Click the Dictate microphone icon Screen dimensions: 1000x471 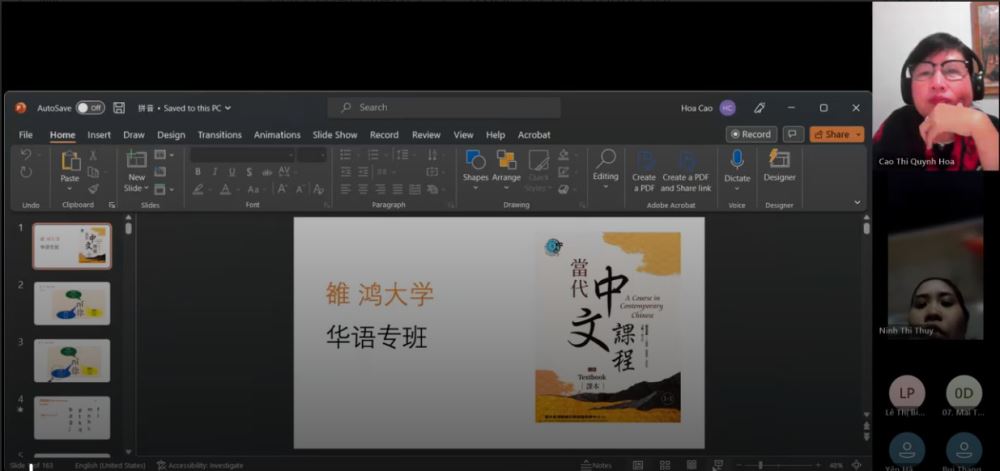point(737,160)
